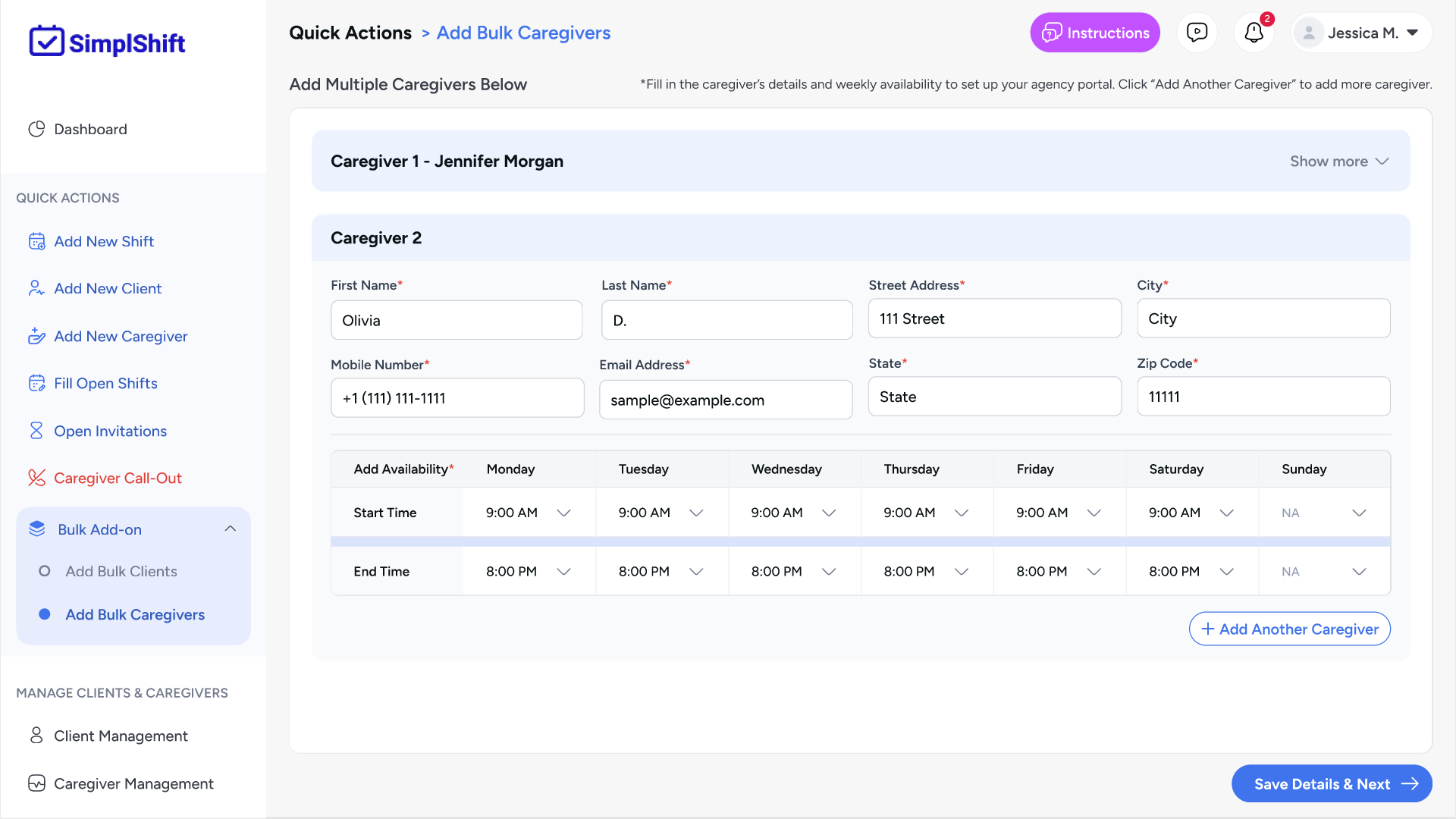Image resolution: width=1456 pixels, height=819 pixels.
Task: Open the chat messages icon
Action: point(1197,32)
